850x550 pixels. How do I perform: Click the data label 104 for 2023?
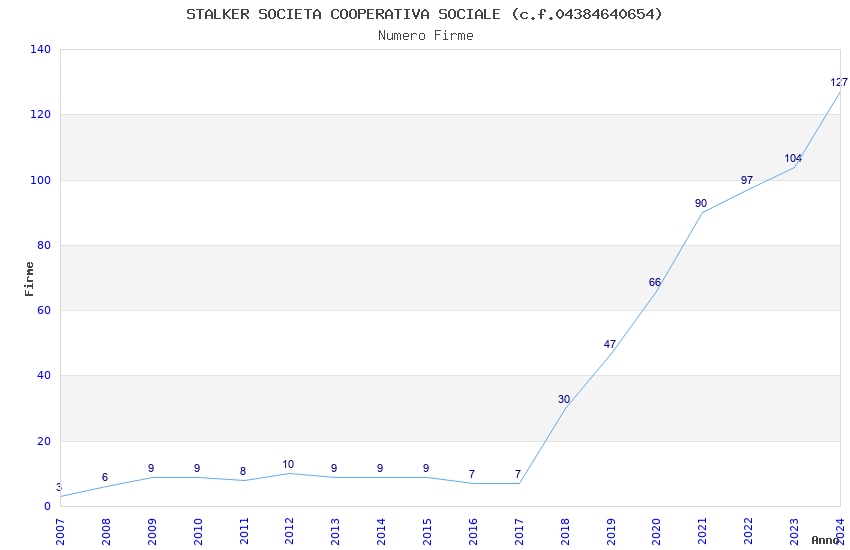[793, 158]
